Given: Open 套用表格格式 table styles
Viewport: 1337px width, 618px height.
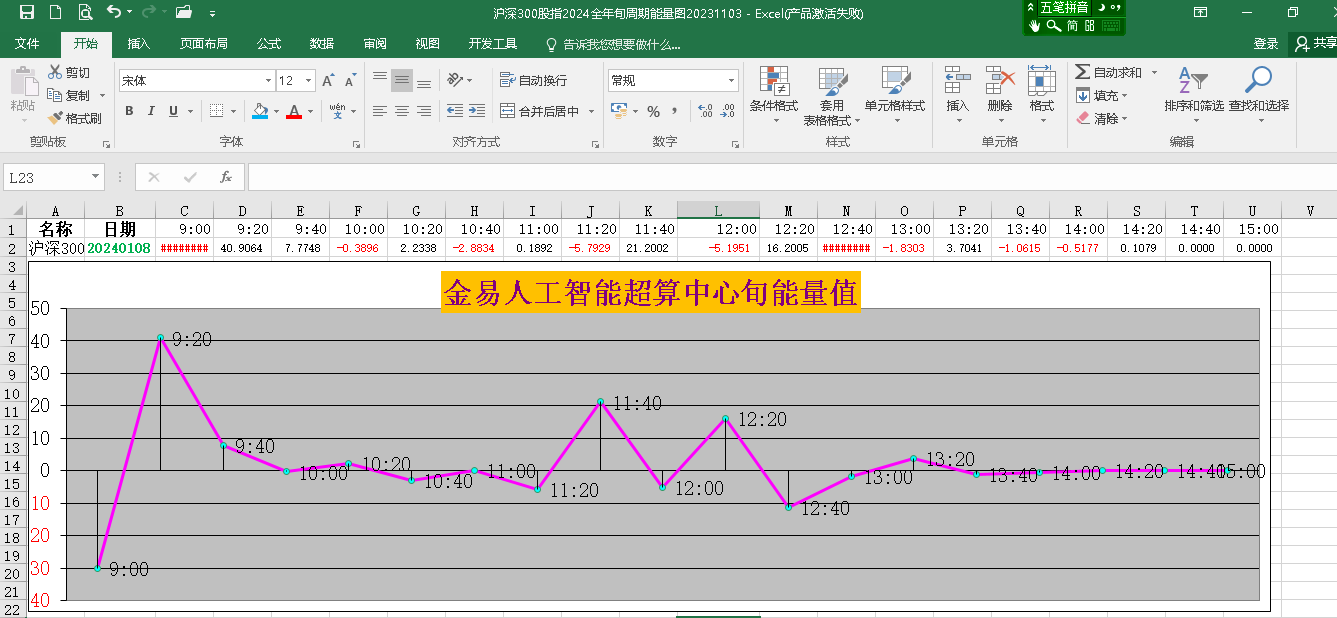Looking at the screenshot, I should 832,95.
